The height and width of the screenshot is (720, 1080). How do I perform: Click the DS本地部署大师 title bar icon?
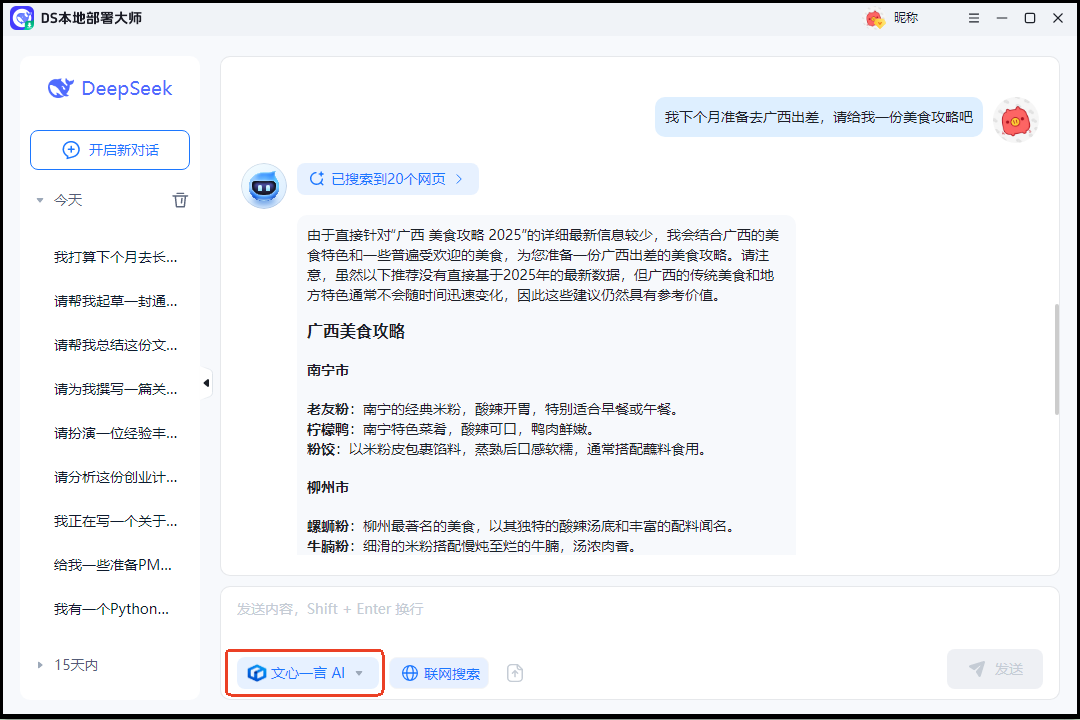pos(22,17)
